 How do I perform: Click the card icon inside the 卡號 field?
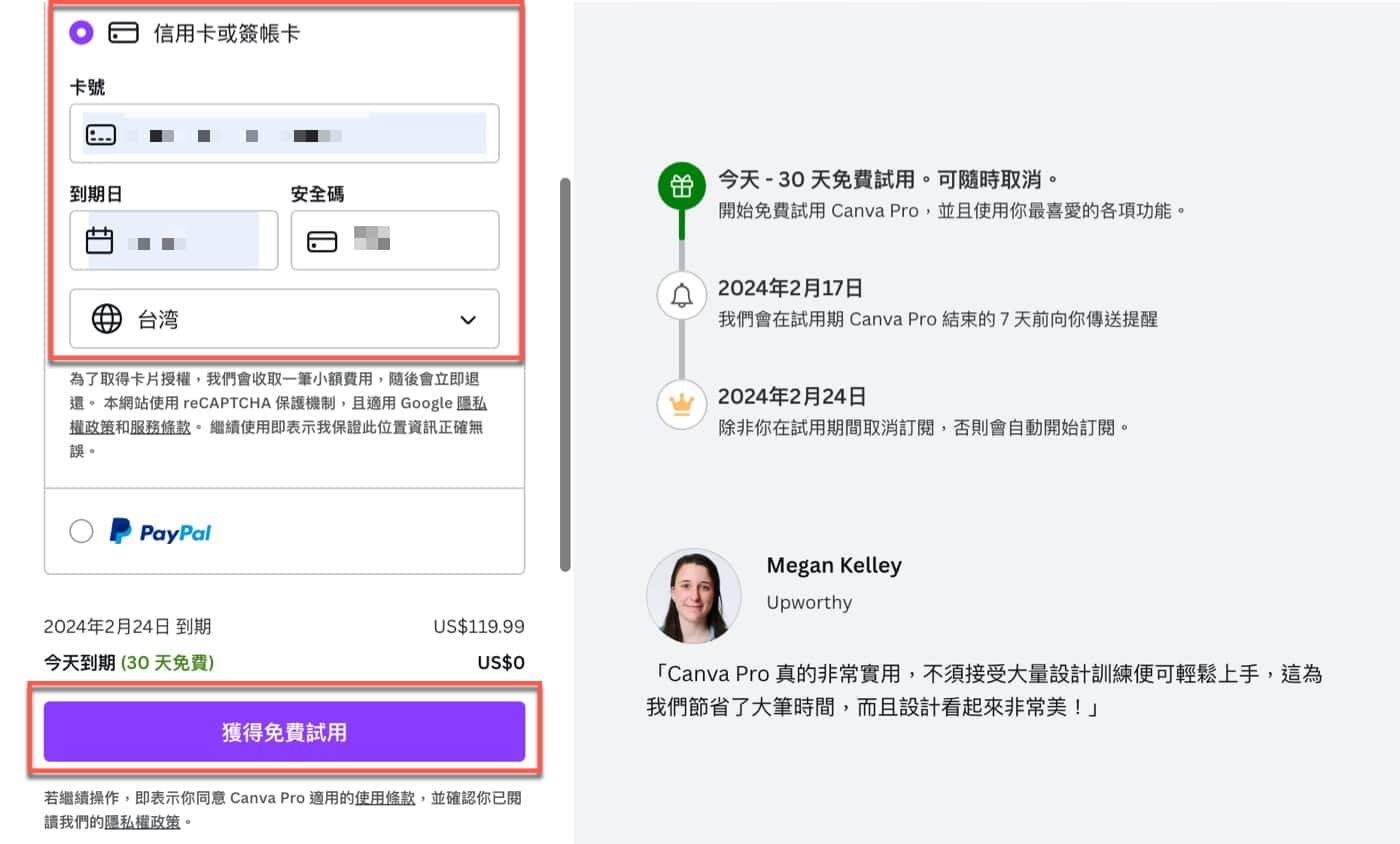(x=100, y=134)
